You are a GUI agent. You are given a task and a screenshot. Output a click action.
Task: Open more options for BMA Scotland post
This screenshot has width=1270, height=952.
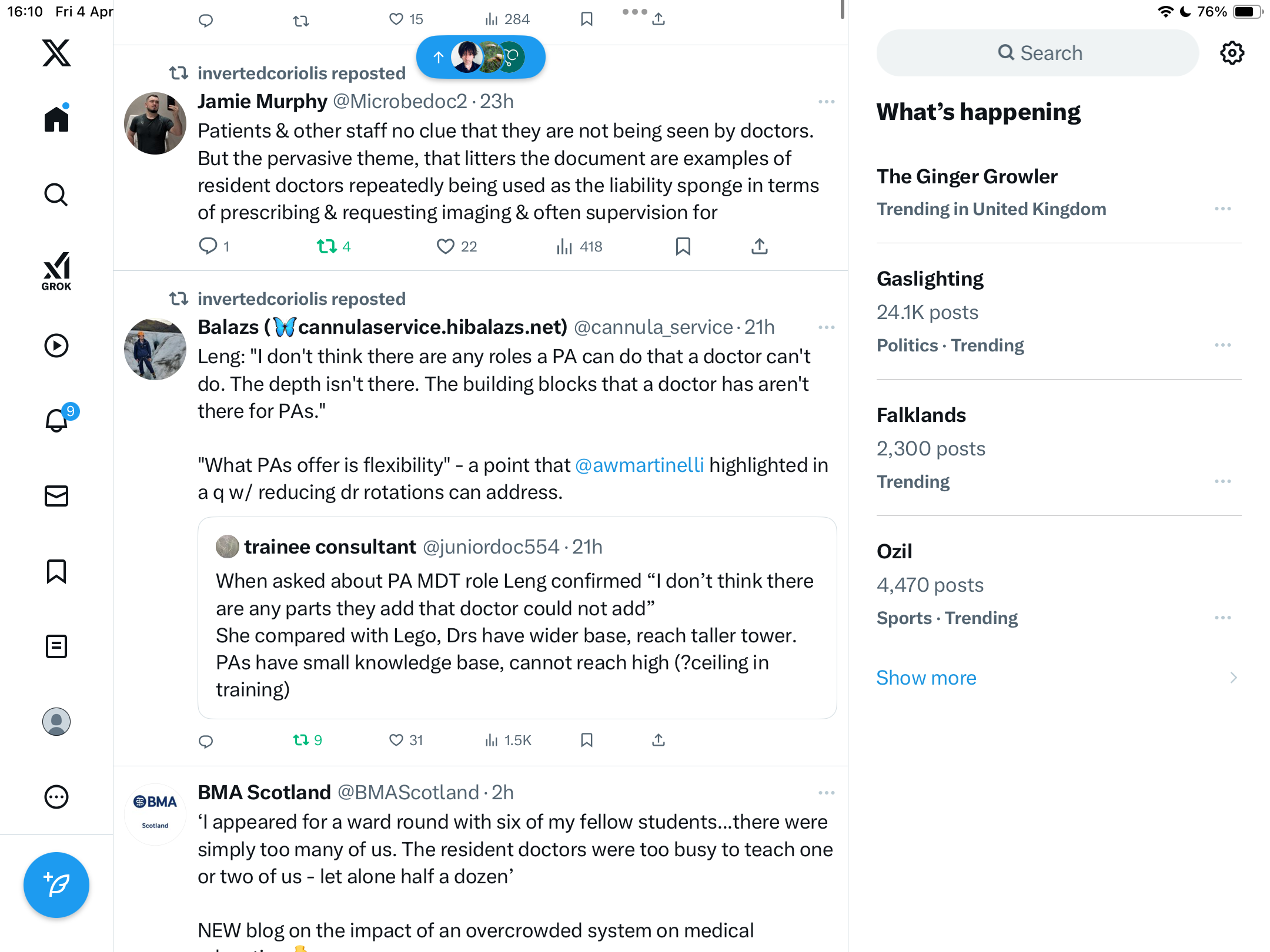826,793
